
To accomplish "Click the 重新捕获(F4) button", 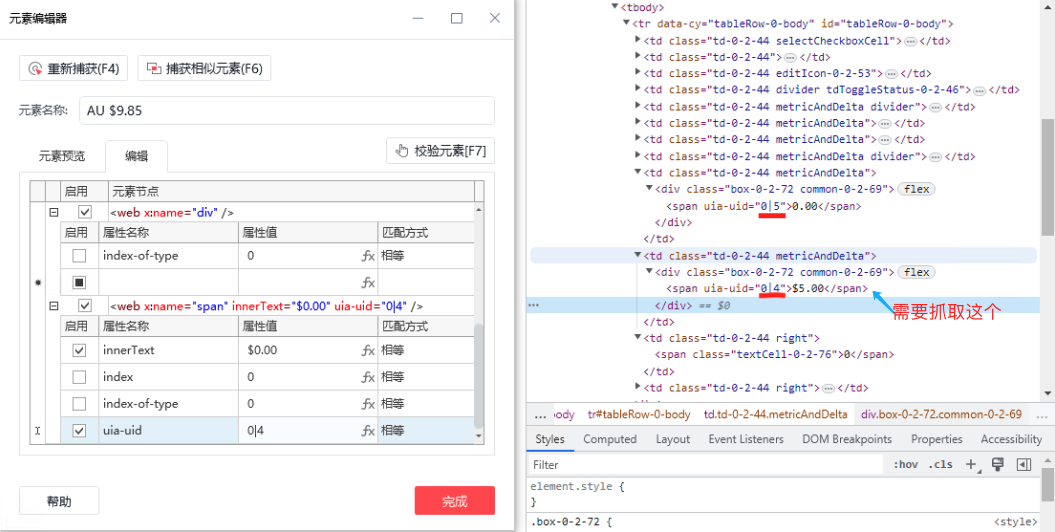I will click(x=74, y=69).
